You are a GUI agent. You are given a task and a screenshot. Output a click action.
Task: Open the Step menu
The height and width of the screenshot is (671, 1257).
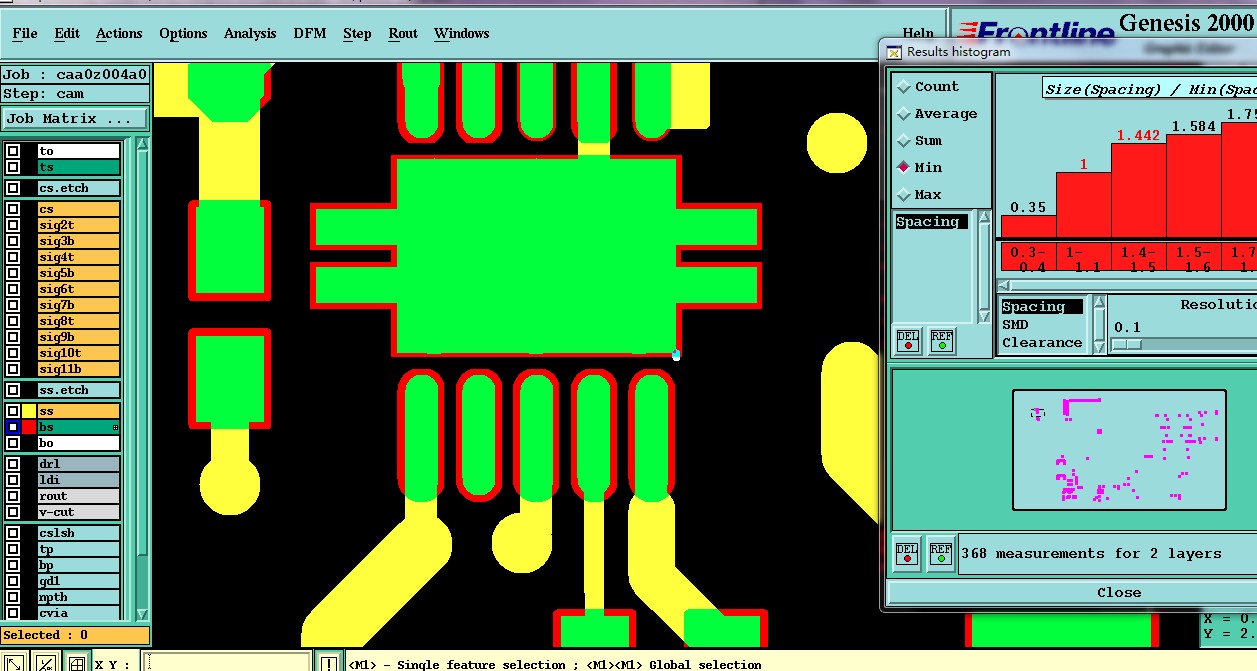click(357, 33)
